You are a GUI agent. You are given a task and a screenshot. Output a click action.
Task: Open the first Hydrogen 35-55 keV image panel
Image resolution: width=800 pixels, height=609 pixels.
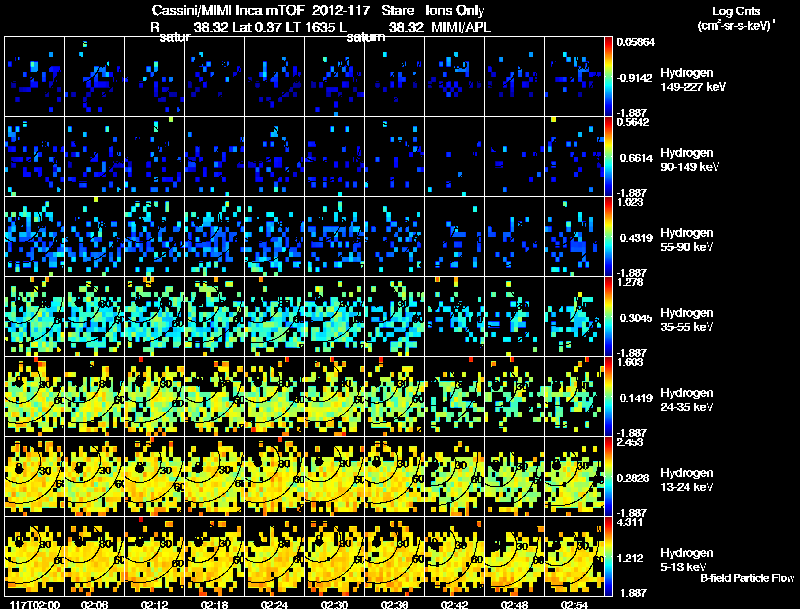[34, 316]
